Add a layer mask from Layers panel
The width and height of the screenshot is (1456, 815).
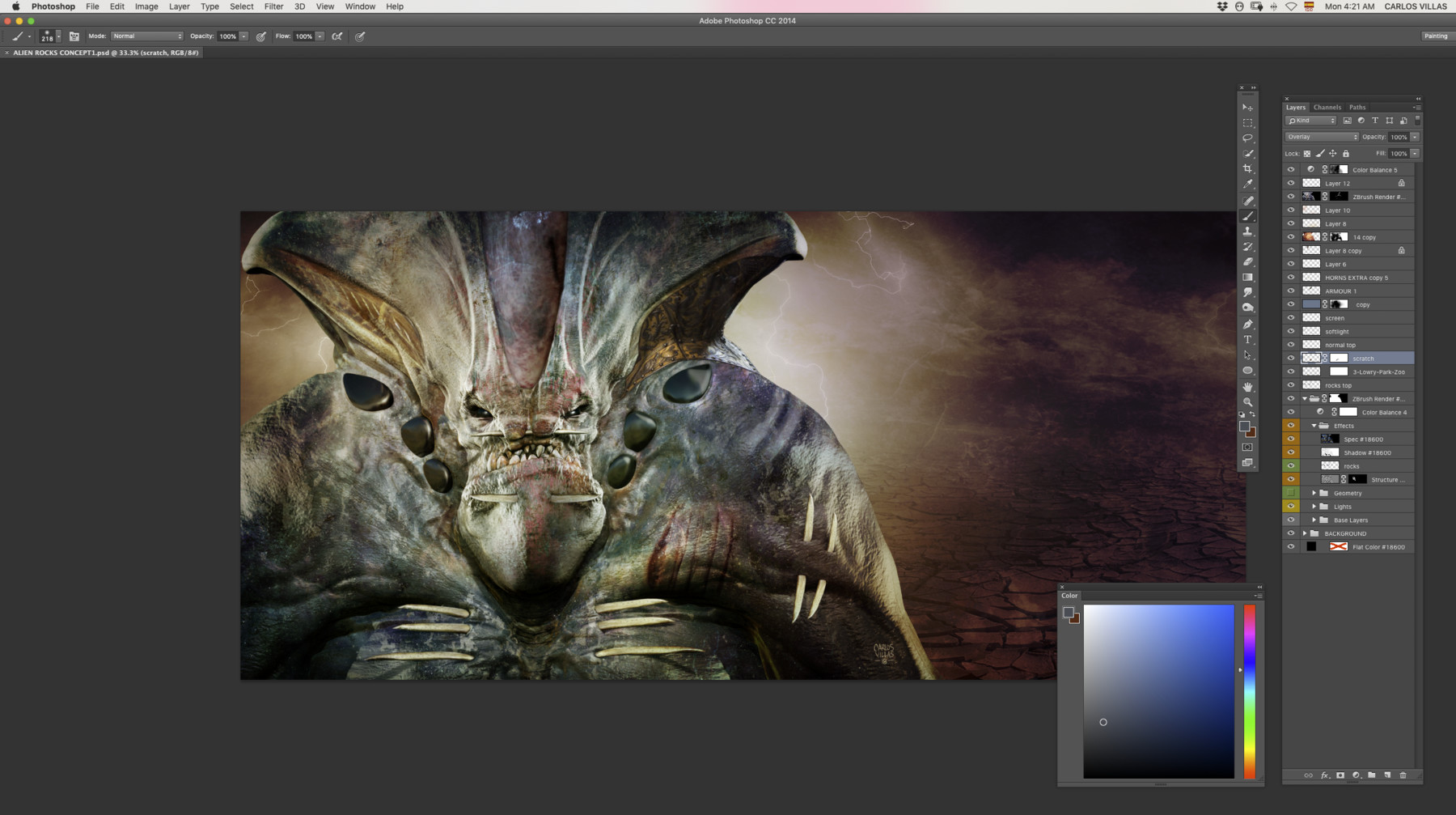click(x=1340, y=775)
